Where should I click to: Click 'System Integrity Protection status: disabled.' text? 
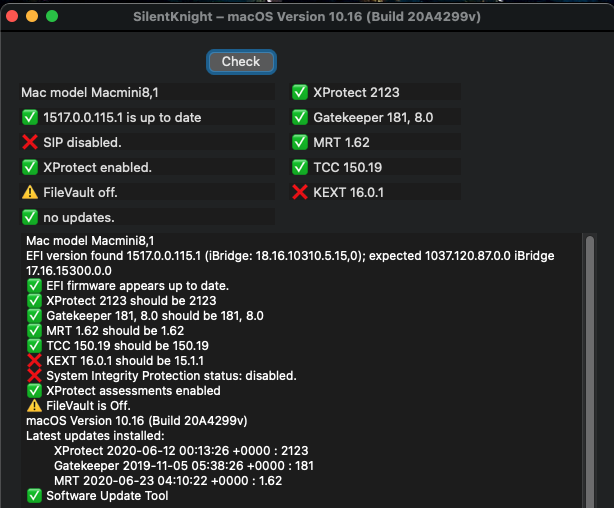(x=171, y=376)
